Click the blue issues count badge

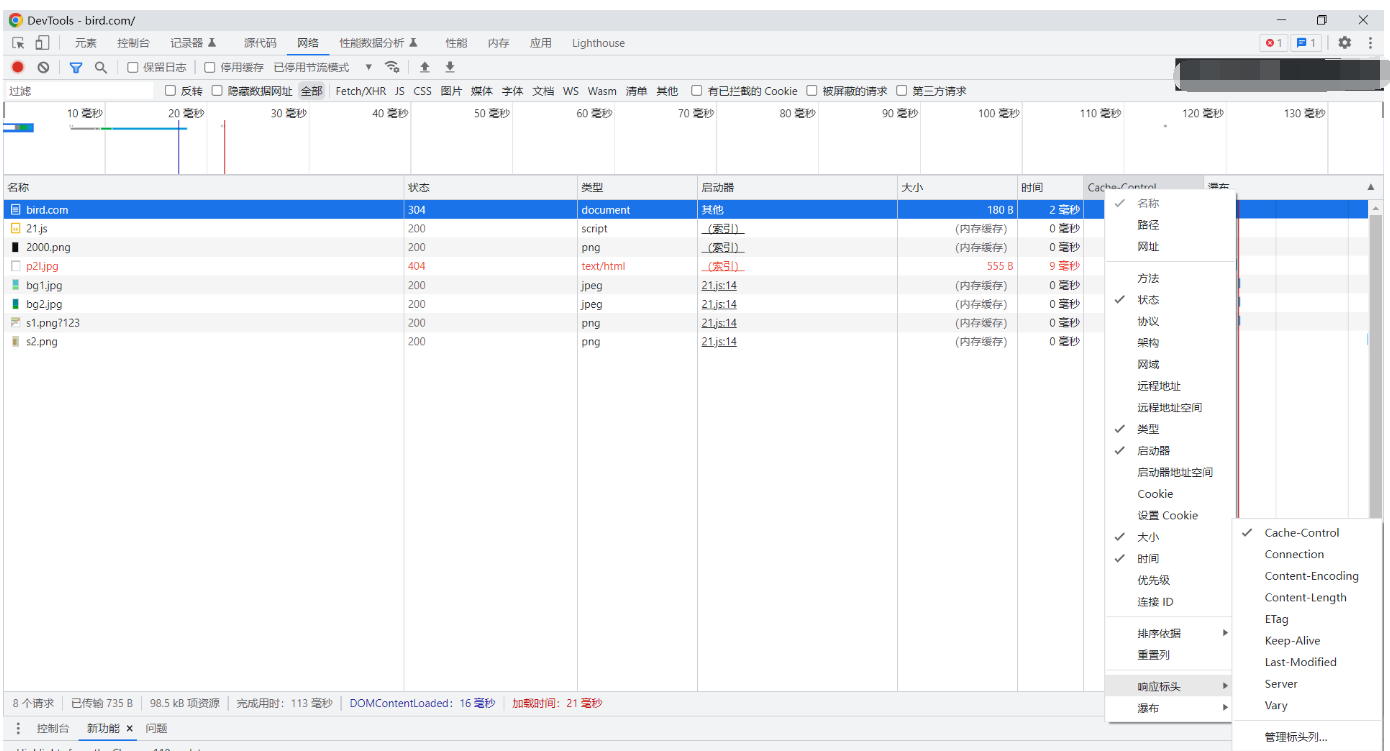click(1306, 43)
